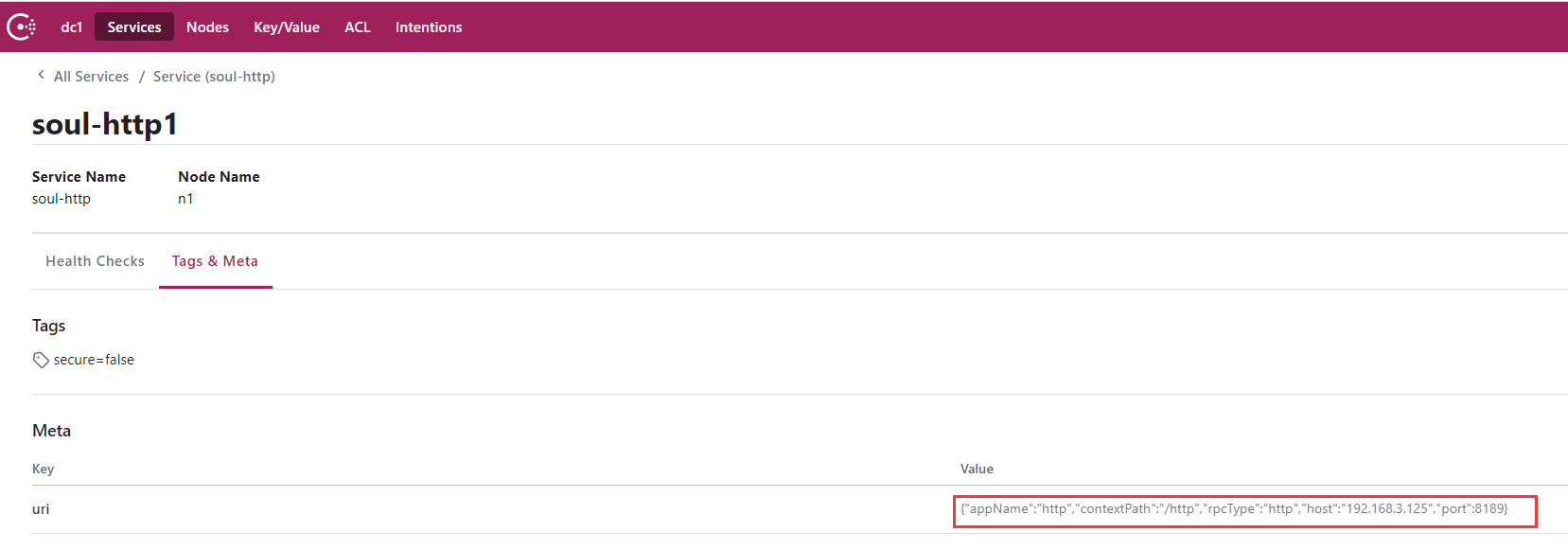Image resolution: width=1568 pixels, height=550 pixels.
Task: Click the soul-http1 page heading
Action: point(105,124)
